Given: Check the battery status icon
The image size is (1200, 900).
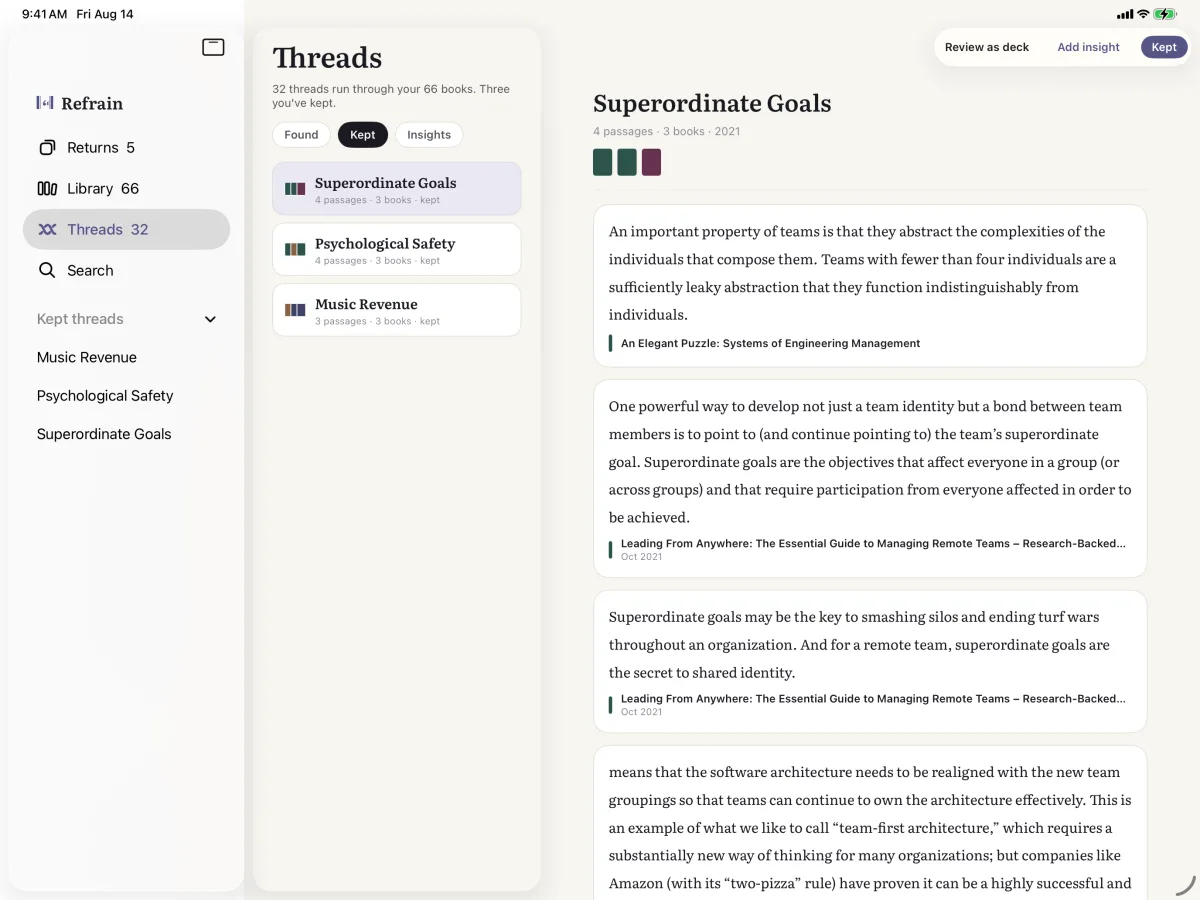Looking at the screenshot, I should pyautogui.click(x=1165, y=14).
